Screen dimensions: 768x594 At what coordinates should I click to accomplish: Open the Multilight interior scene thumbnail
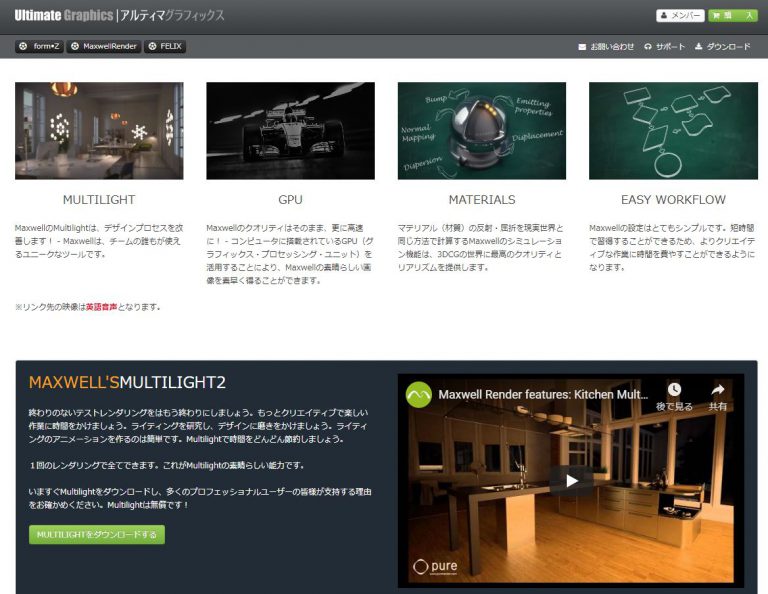pos(99,131)
